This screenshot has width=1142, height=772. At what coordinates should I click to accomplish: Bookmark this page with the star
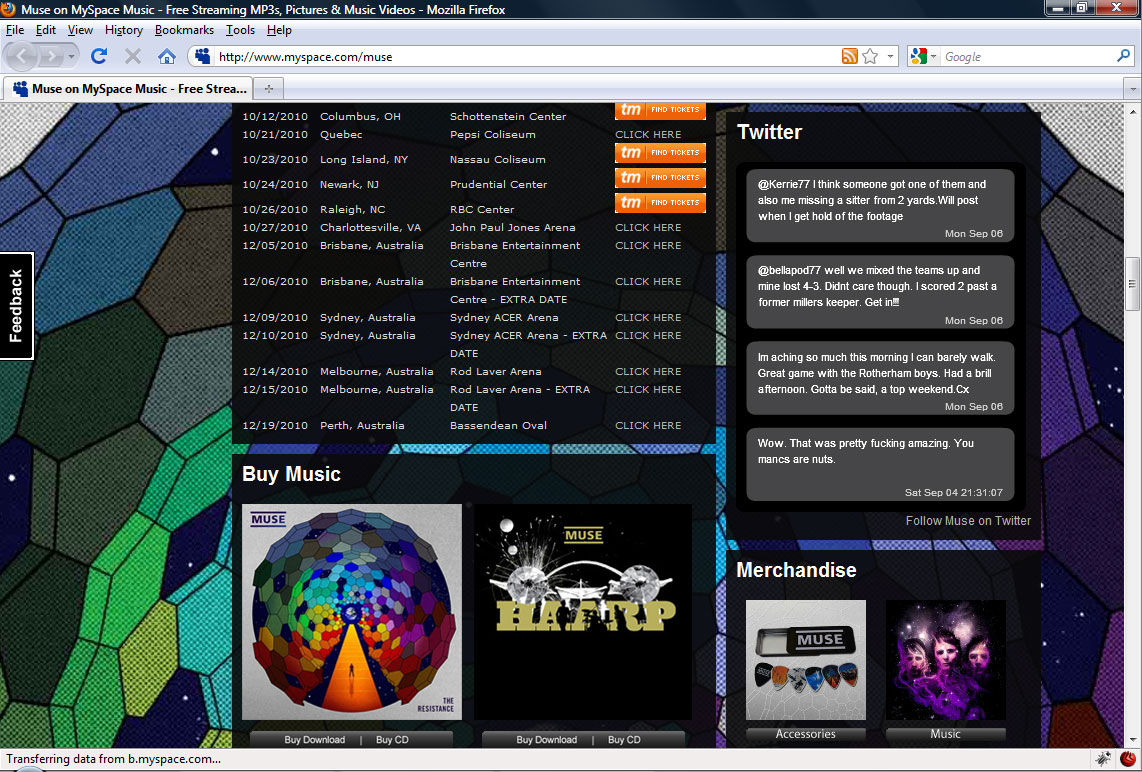click(870, 56)
